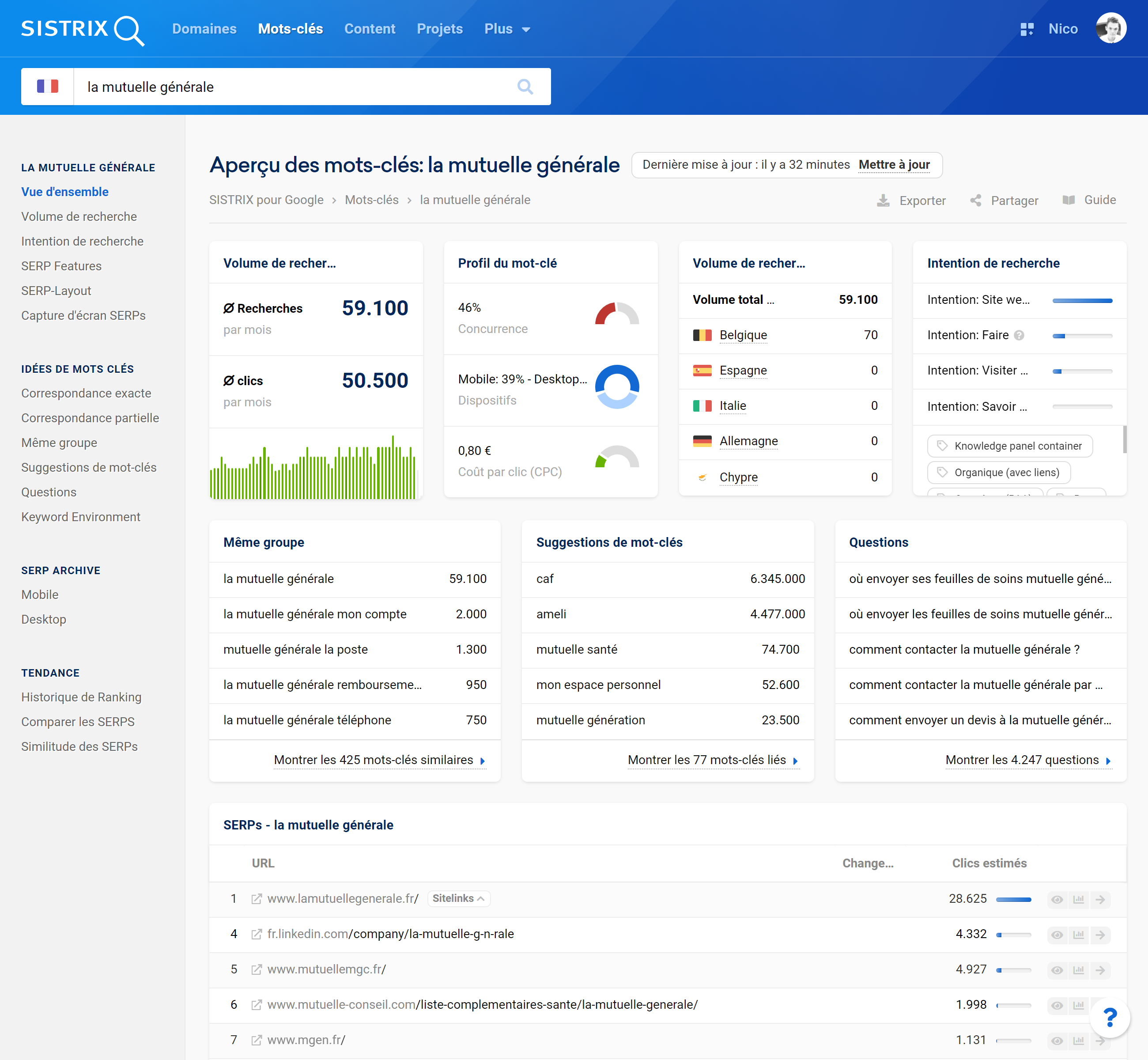This screenshot has width=1148, height=1060.
Task: Toggle eye icon for mutuelle-conseil.com row
Action: (x=1057, y=1006)
